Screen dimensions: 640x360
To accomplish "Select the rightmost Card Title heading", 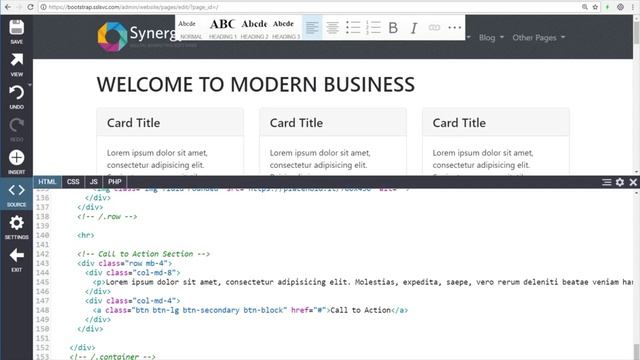I will (459, 123).
